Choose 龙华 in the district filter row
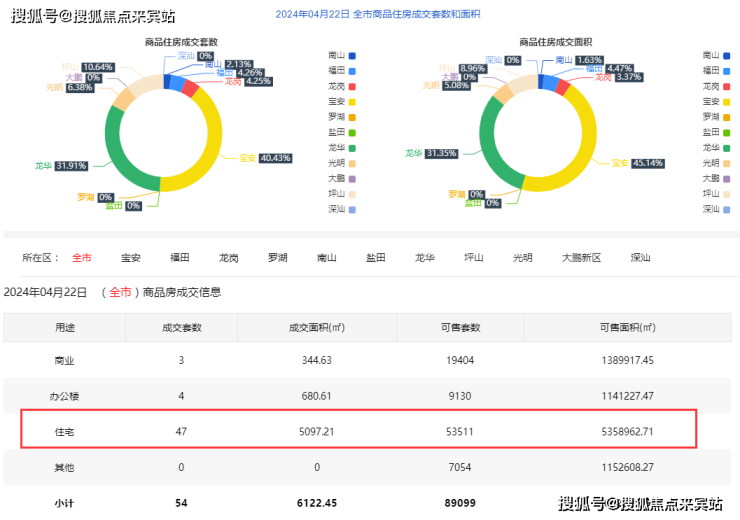Image resolution: width=740 pixels, height=520 pixels. click(425, 258)
